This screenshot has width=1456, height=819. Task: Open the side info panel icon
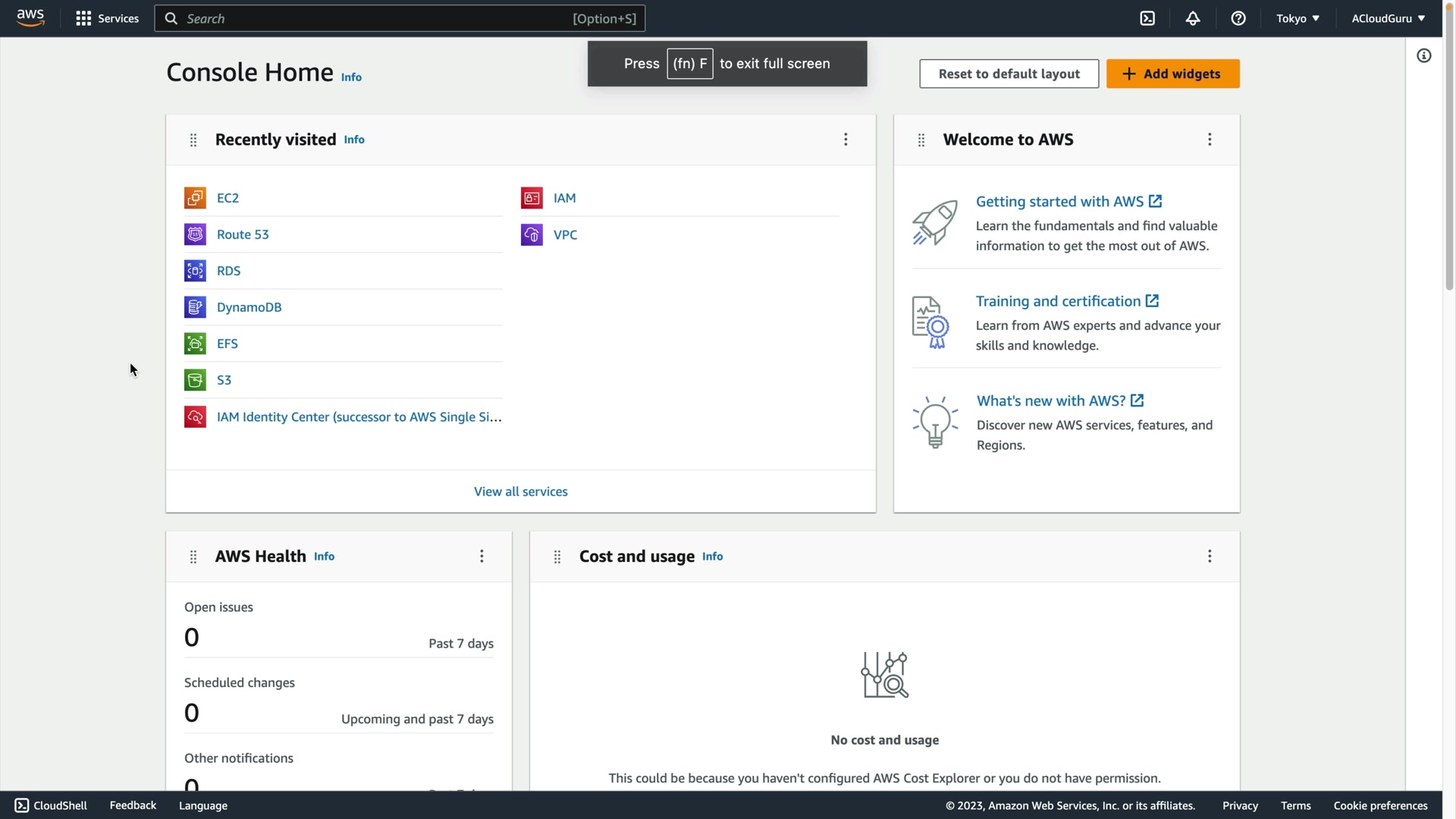pos(1424,55)
